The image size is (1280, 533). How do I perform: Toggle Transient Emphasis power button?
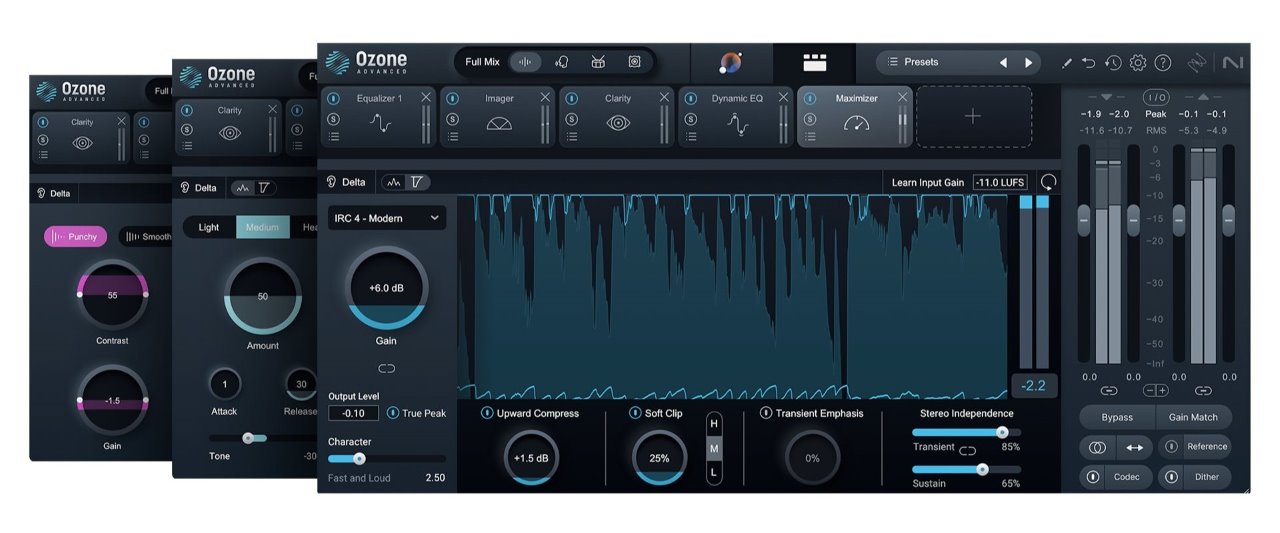coord(766,413)
